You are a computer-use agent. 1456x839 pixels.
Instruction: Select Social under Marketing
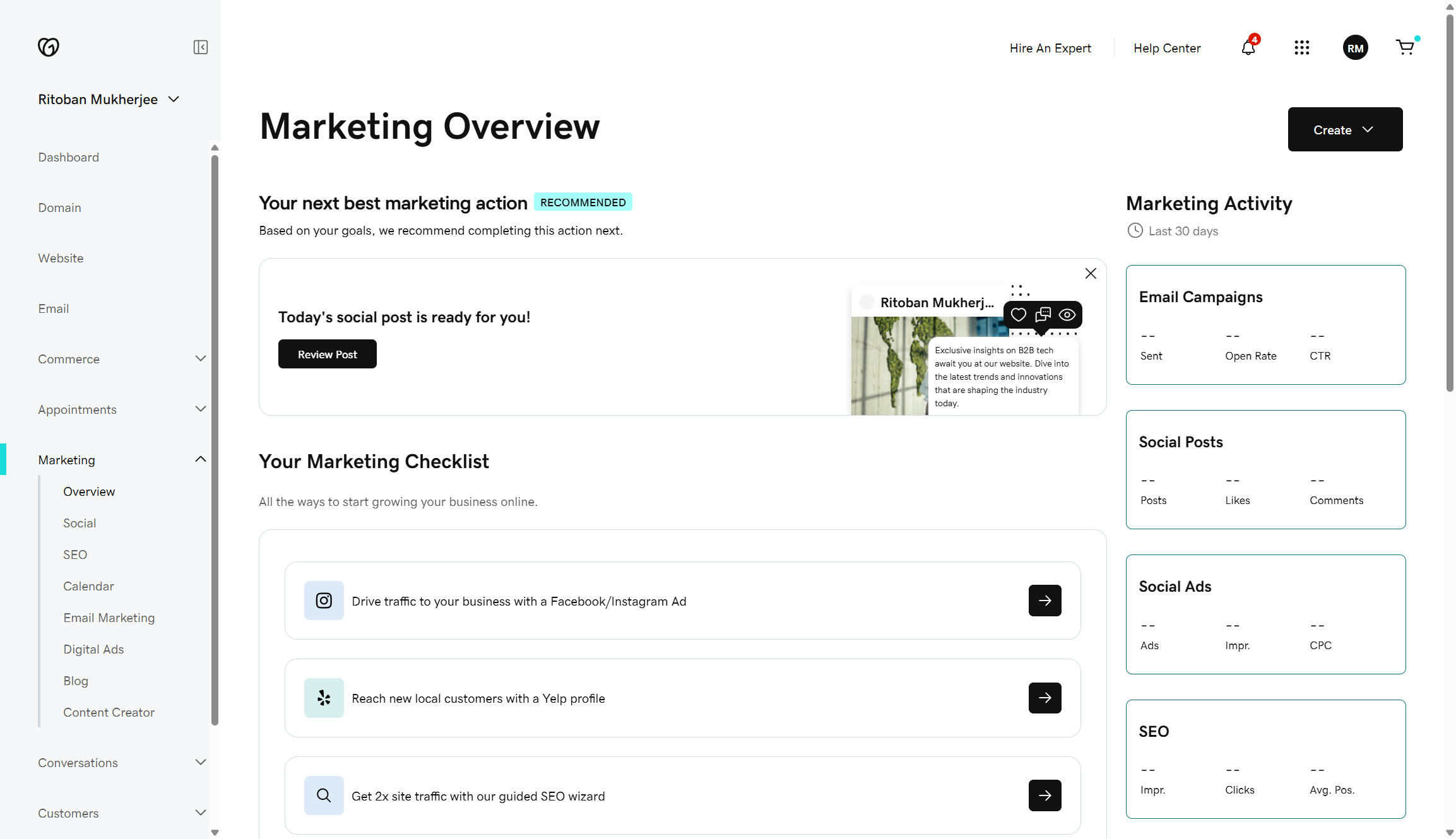79,522
